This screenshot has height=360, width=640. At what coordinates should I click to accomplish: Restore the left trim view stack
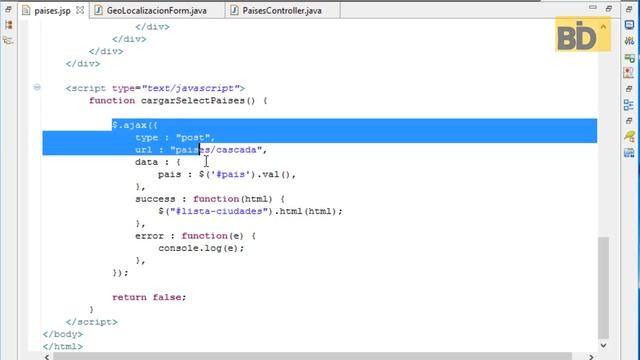pos(8,9)
